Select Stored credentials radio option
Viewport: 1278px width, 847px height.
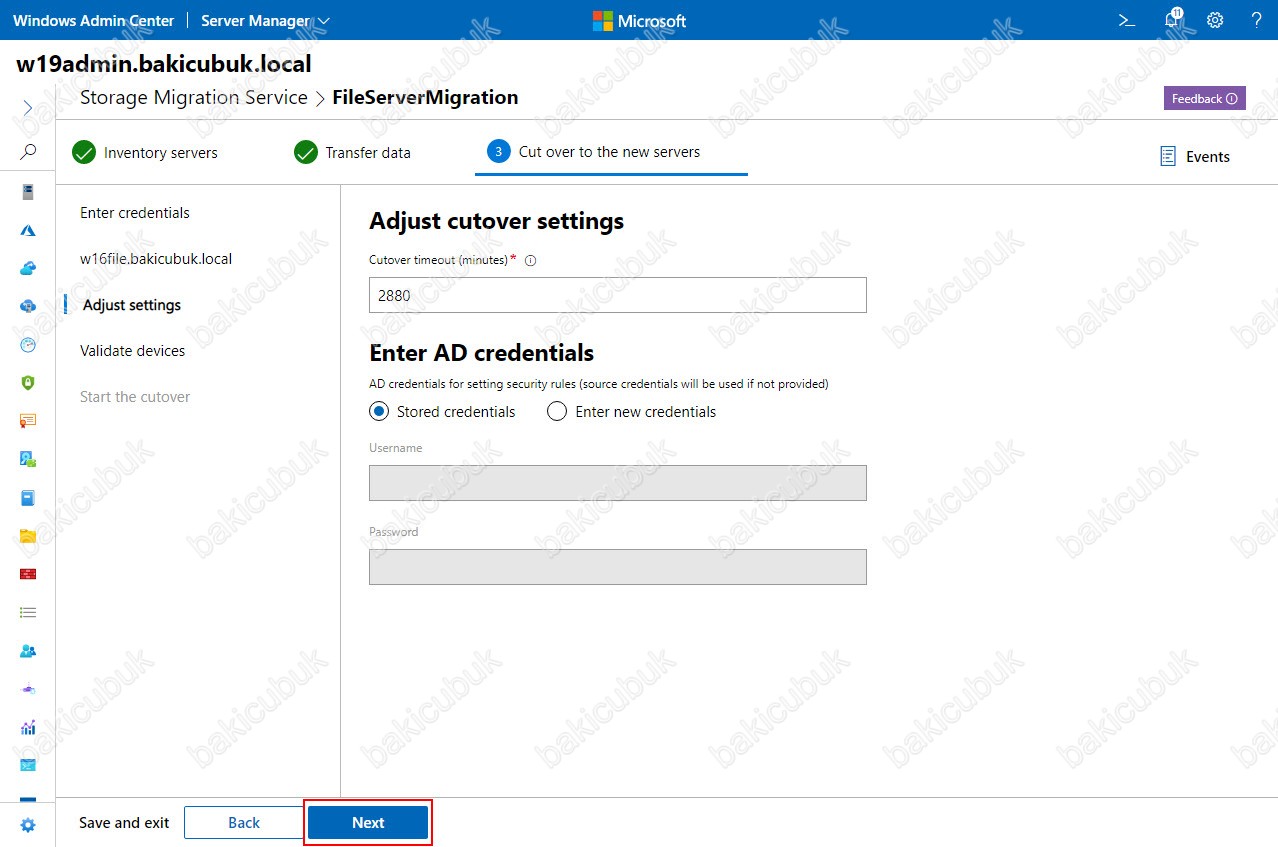tap(443, 411)
